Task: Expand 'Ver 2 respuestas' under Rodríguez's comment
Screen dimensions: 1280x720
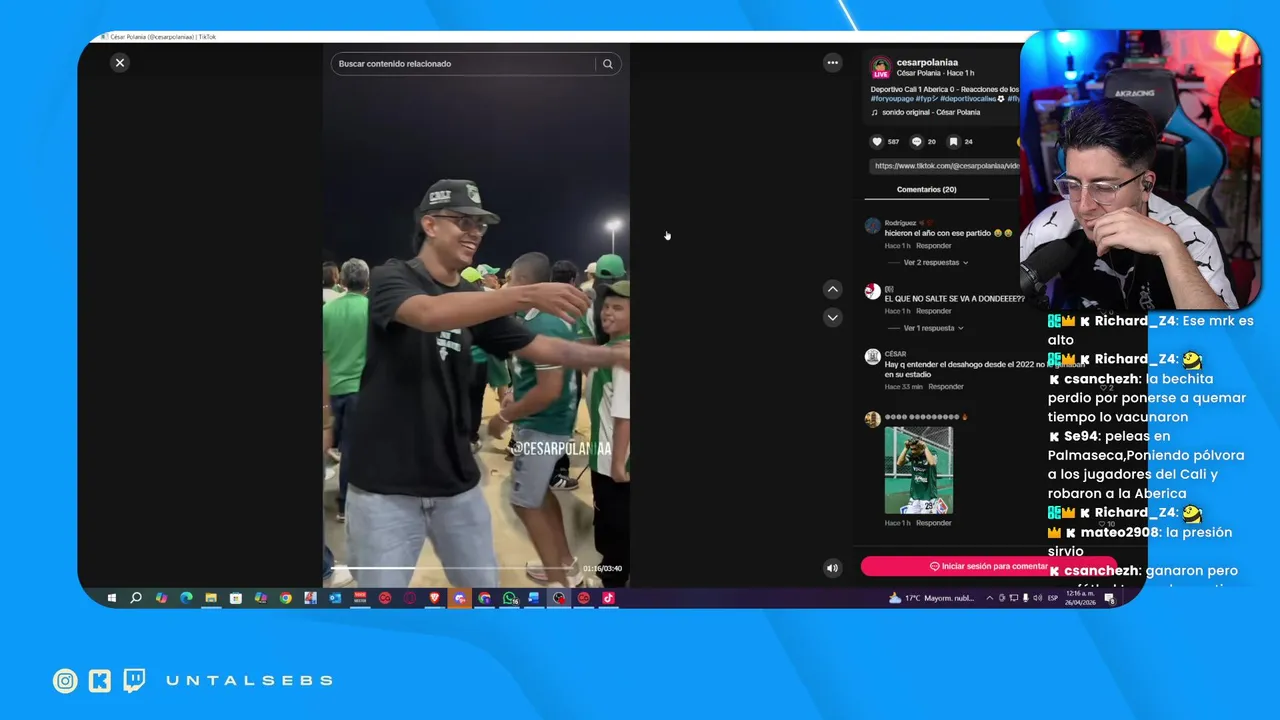Action: point(935,263)
